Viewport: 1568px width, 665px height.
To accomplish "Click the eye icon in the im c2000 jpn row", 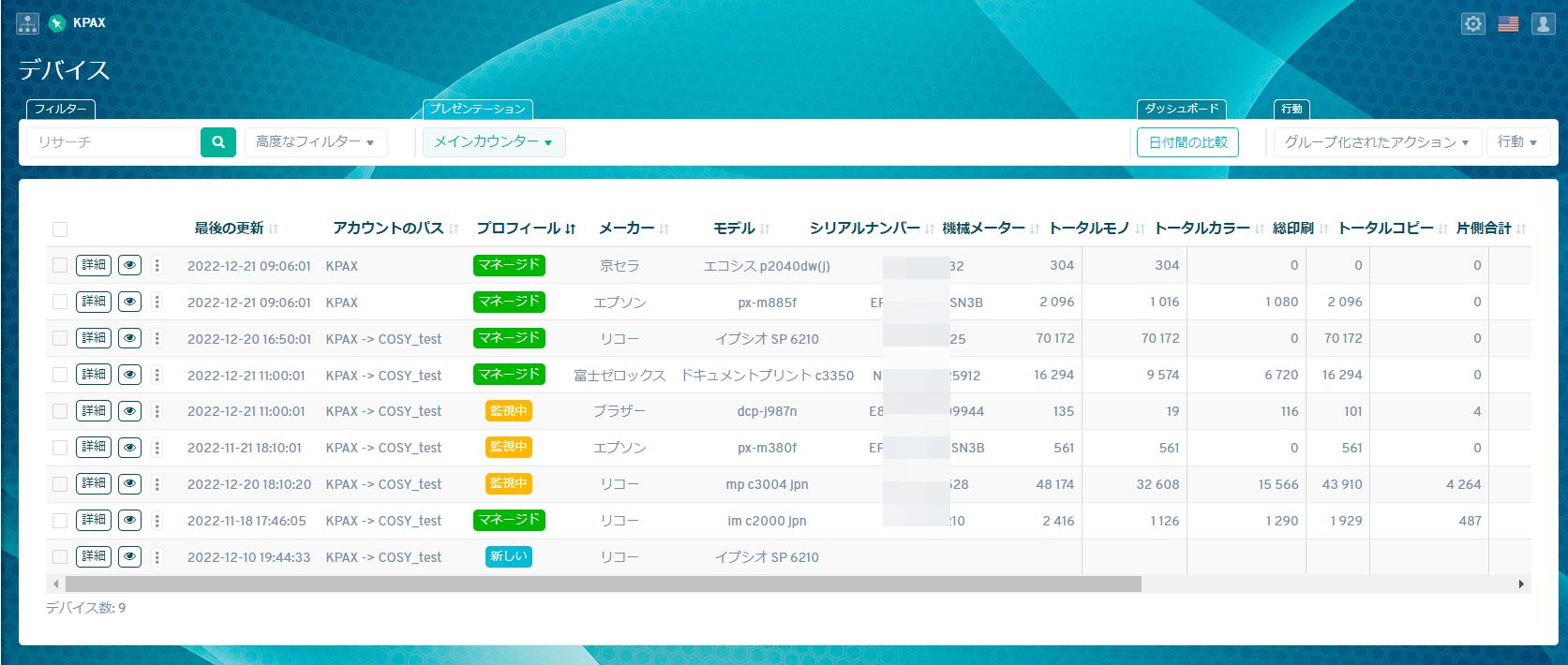I will point(130,521).
